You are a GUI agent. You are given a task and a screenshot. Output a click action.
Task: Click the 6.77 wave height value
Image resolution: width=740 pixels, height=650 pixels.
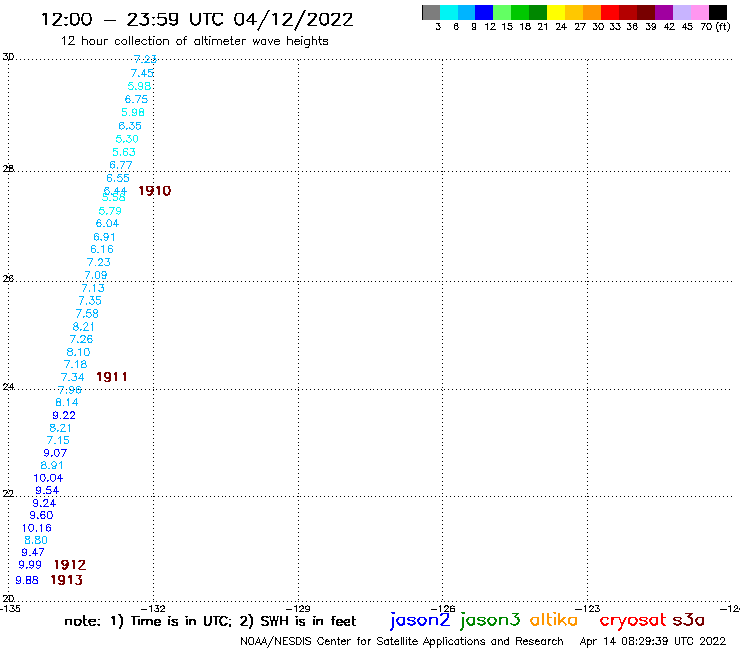point(121,165)
